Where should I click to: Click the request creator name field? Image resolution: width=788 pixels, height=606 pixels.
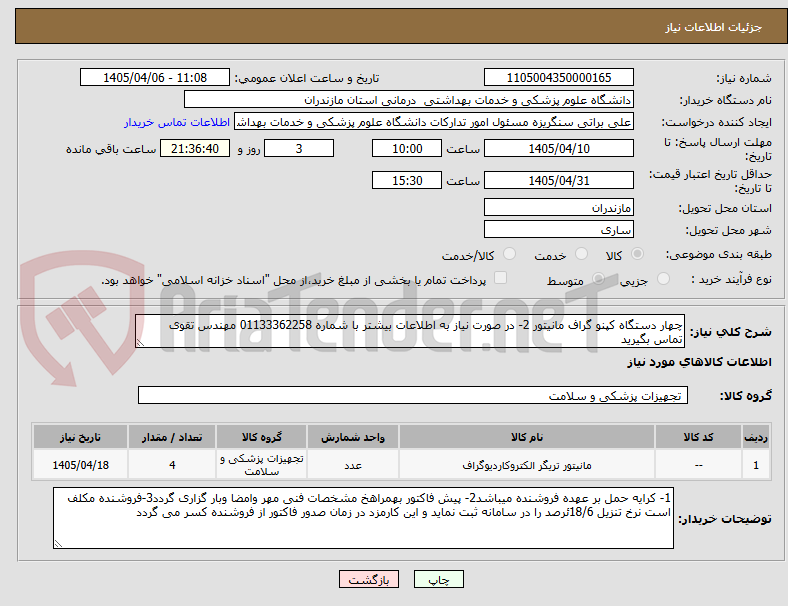[x=434, y=122]
